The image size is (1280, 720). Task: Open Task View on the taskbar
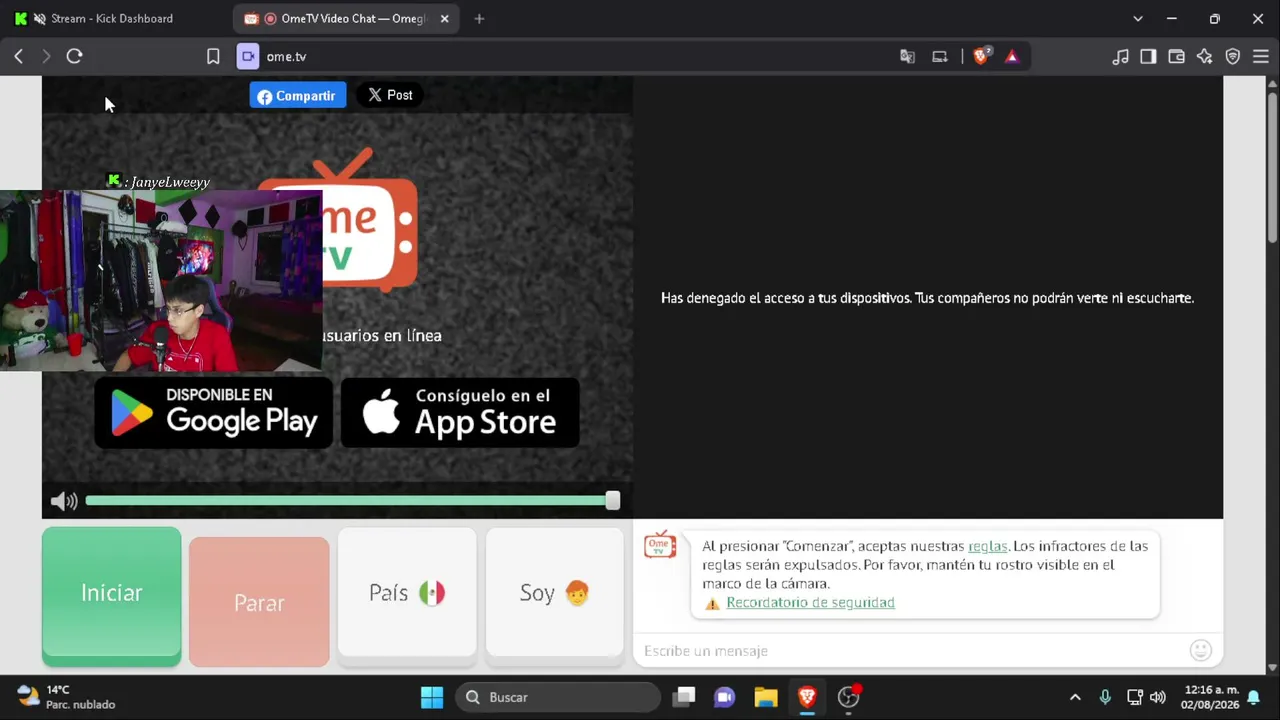(x=684, y=697)
